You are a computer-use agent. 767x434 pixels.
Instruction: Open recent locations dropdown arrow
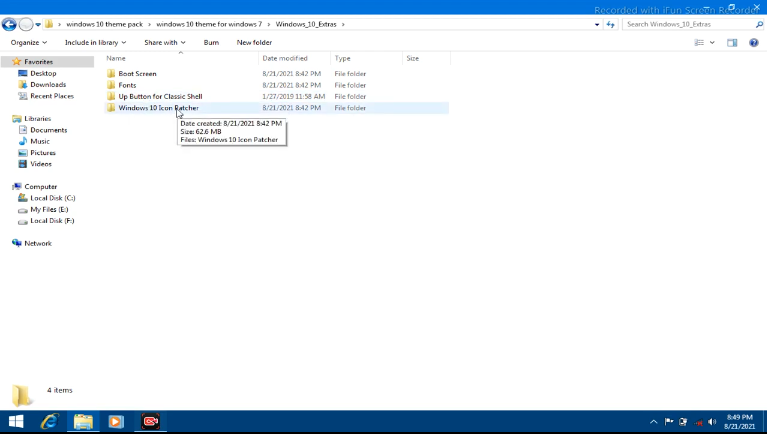pos(38,24)
